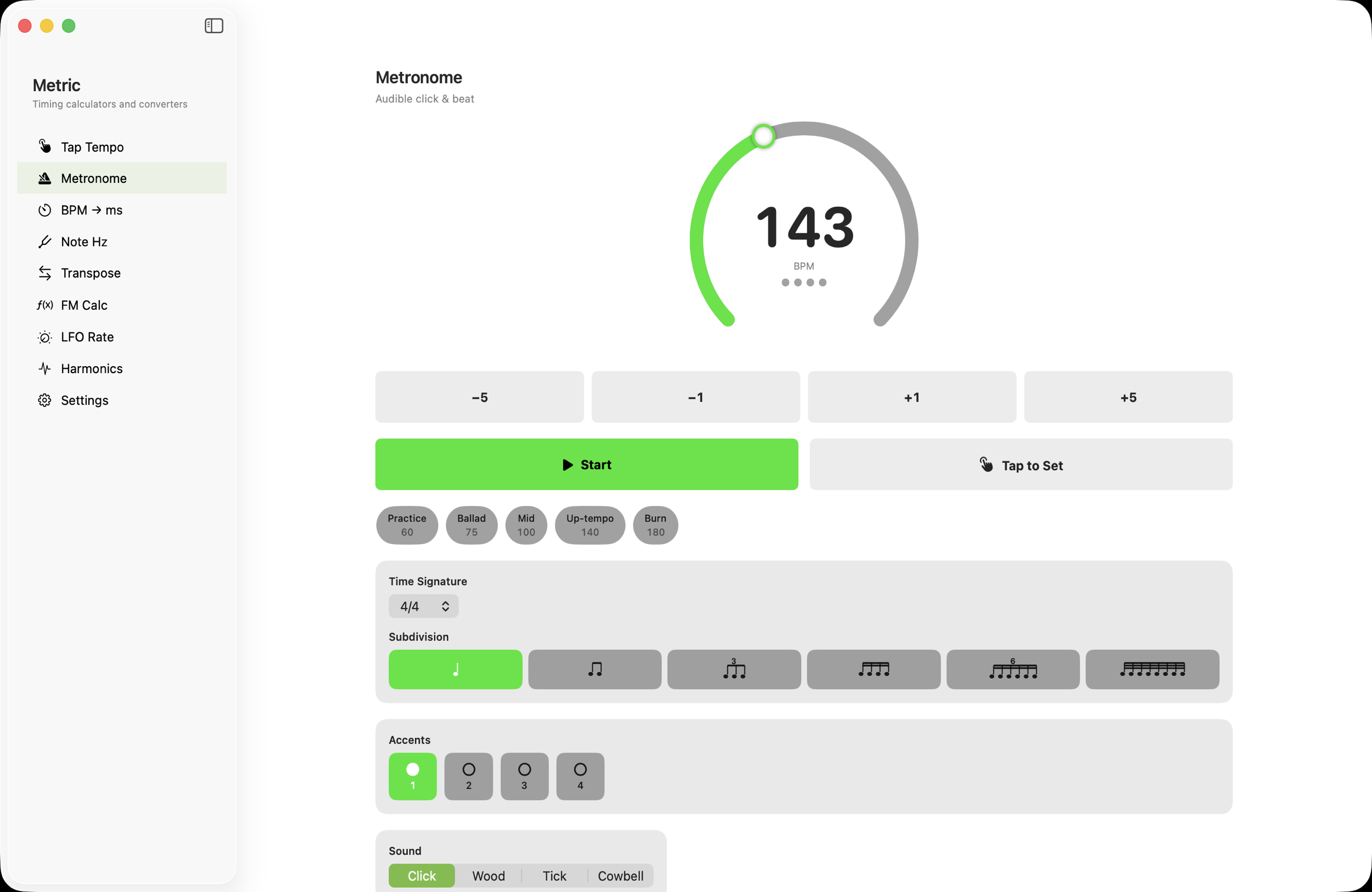Start the metronome
1372x892 pixels.
[587, 464]
